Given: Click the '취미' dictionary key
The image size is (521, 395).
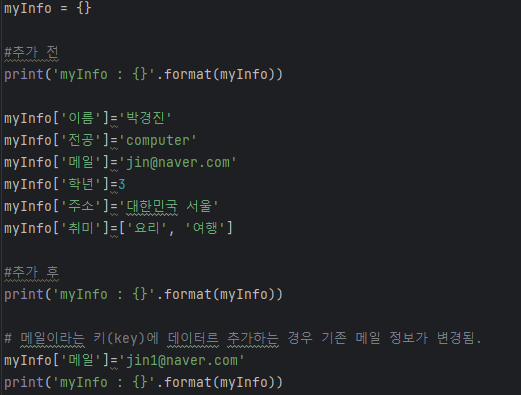Looking at the screenshot, I should (x=81, y=228).
